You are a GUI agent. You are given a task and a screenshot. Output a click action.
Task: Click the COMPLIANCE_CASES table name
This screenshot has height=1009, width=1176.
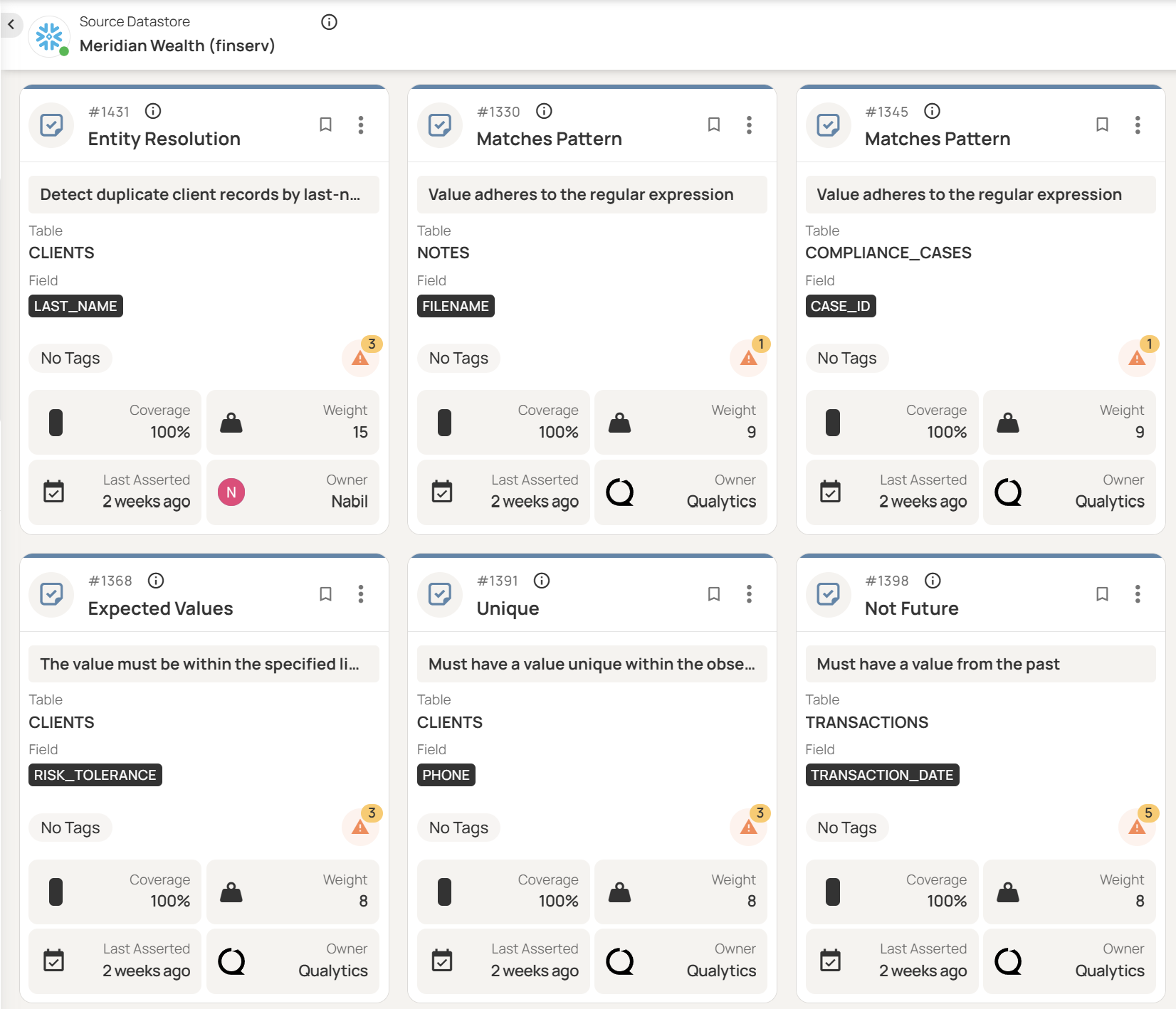[x=888, y=253]
